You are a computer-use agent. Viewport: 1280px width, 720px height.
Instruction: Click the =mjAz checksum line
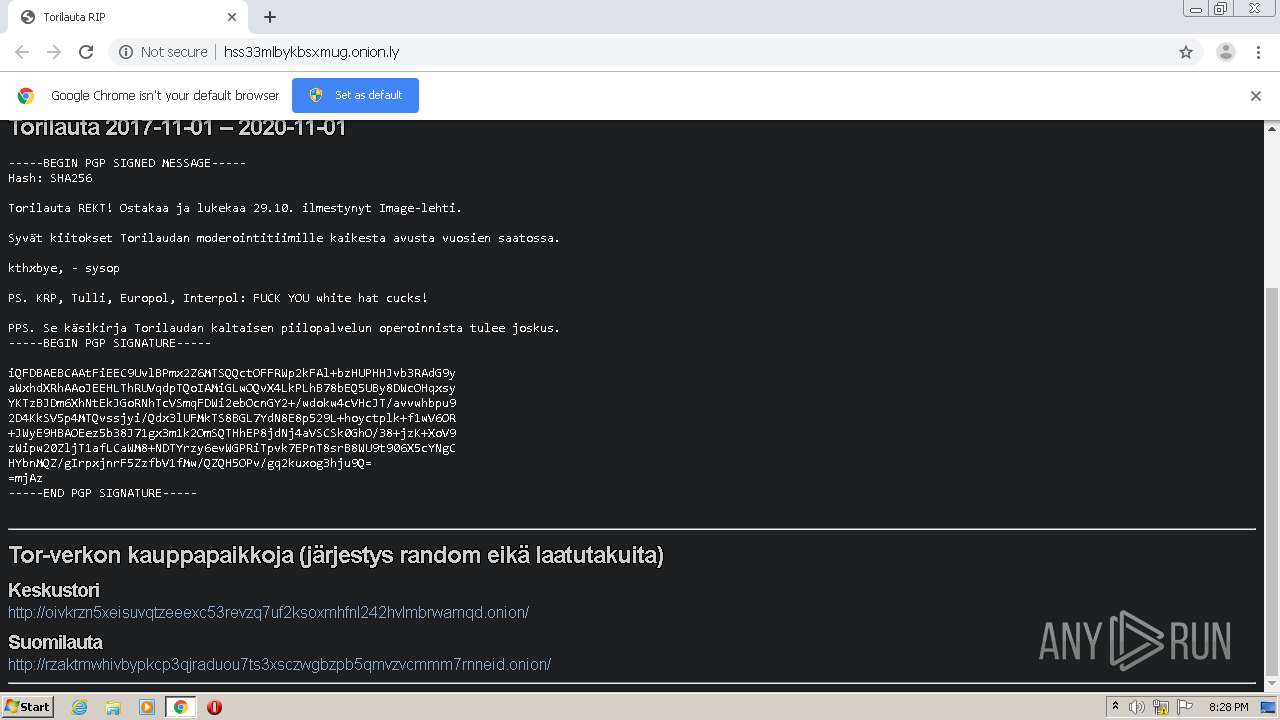click(x=26, y=478)
